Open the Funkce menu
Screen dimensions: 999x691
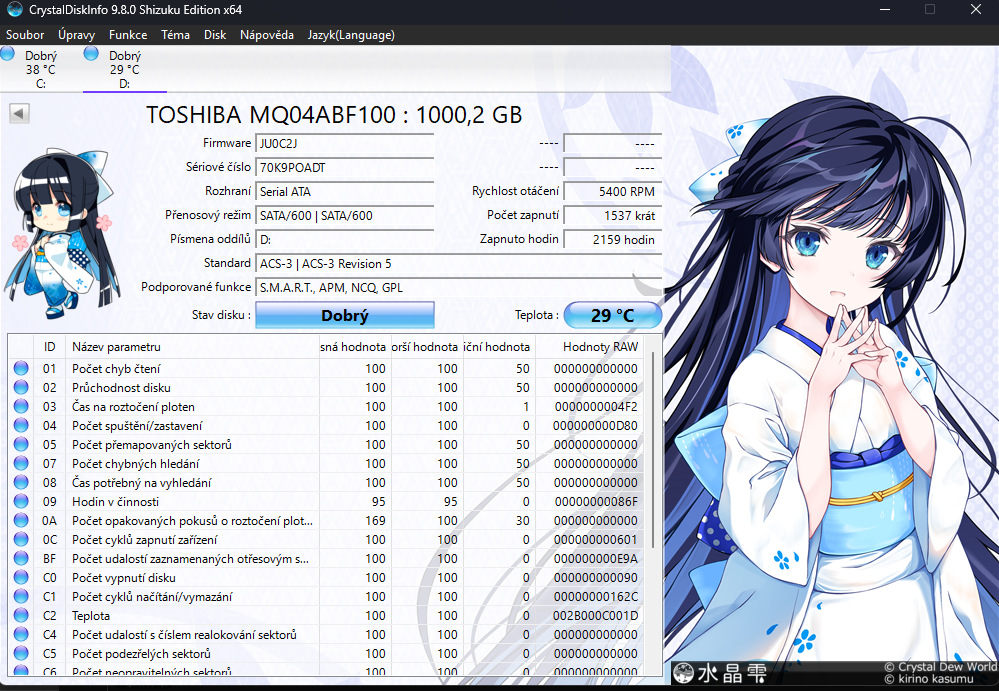128,34
